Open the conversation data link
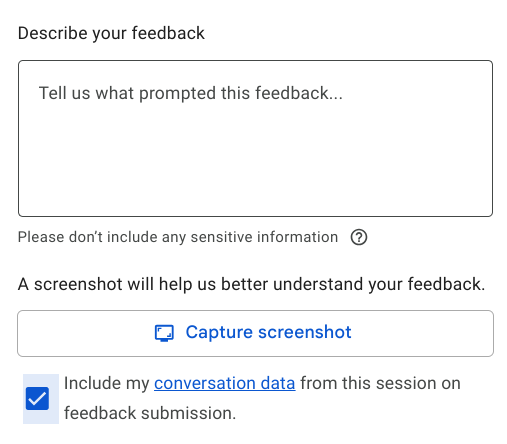 (x=225, y=383)
